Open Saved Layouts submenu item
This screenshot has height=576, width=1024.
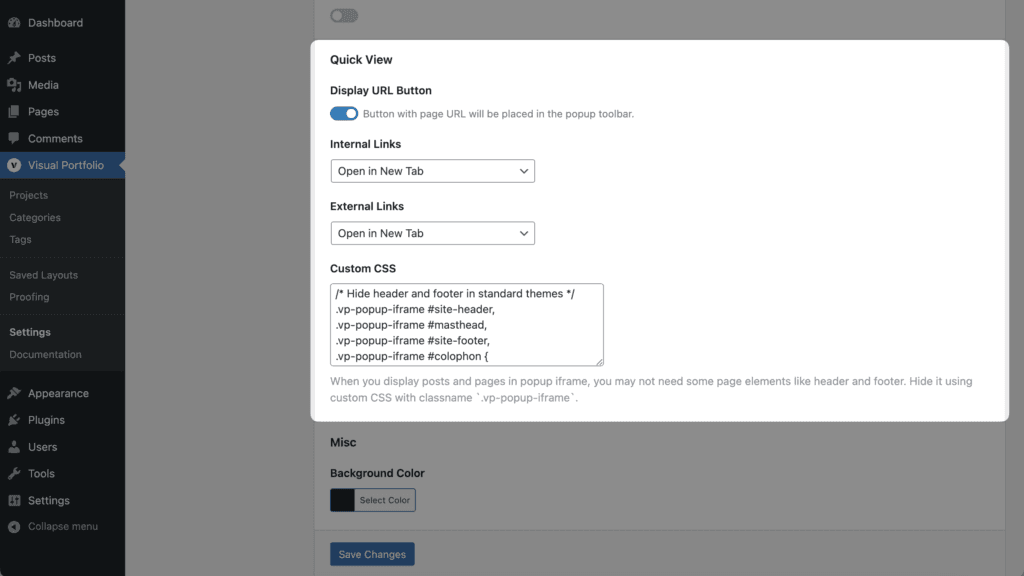(43, 275)
